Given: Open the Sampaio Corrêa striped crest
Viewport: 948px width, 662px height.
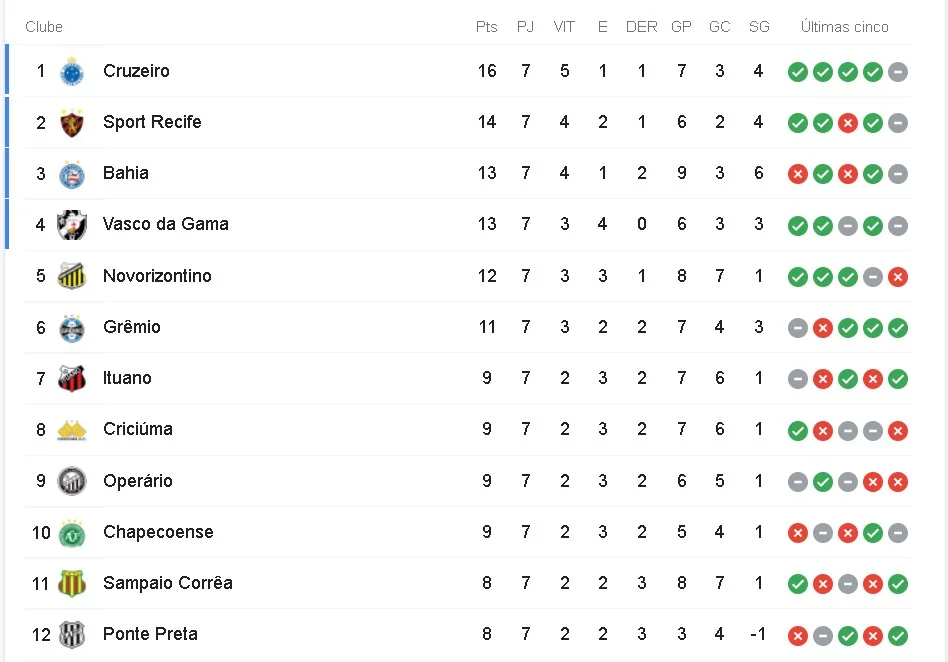Looking at the screenshot, I should [72, 583].
